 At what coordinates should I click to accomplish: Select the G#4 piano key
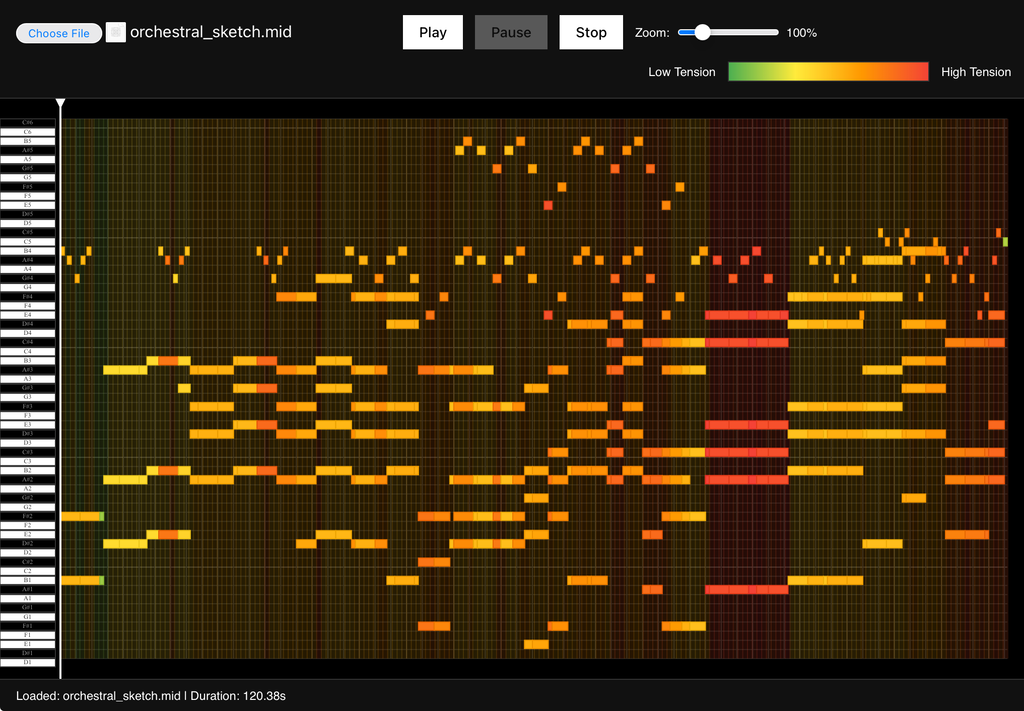27,278
